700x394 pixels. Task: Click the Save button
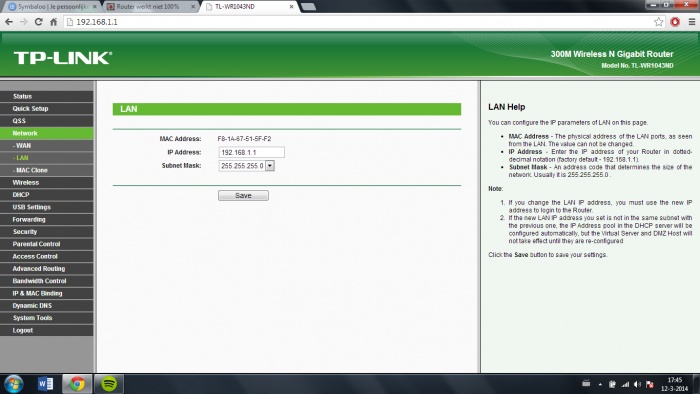[243, 195]
